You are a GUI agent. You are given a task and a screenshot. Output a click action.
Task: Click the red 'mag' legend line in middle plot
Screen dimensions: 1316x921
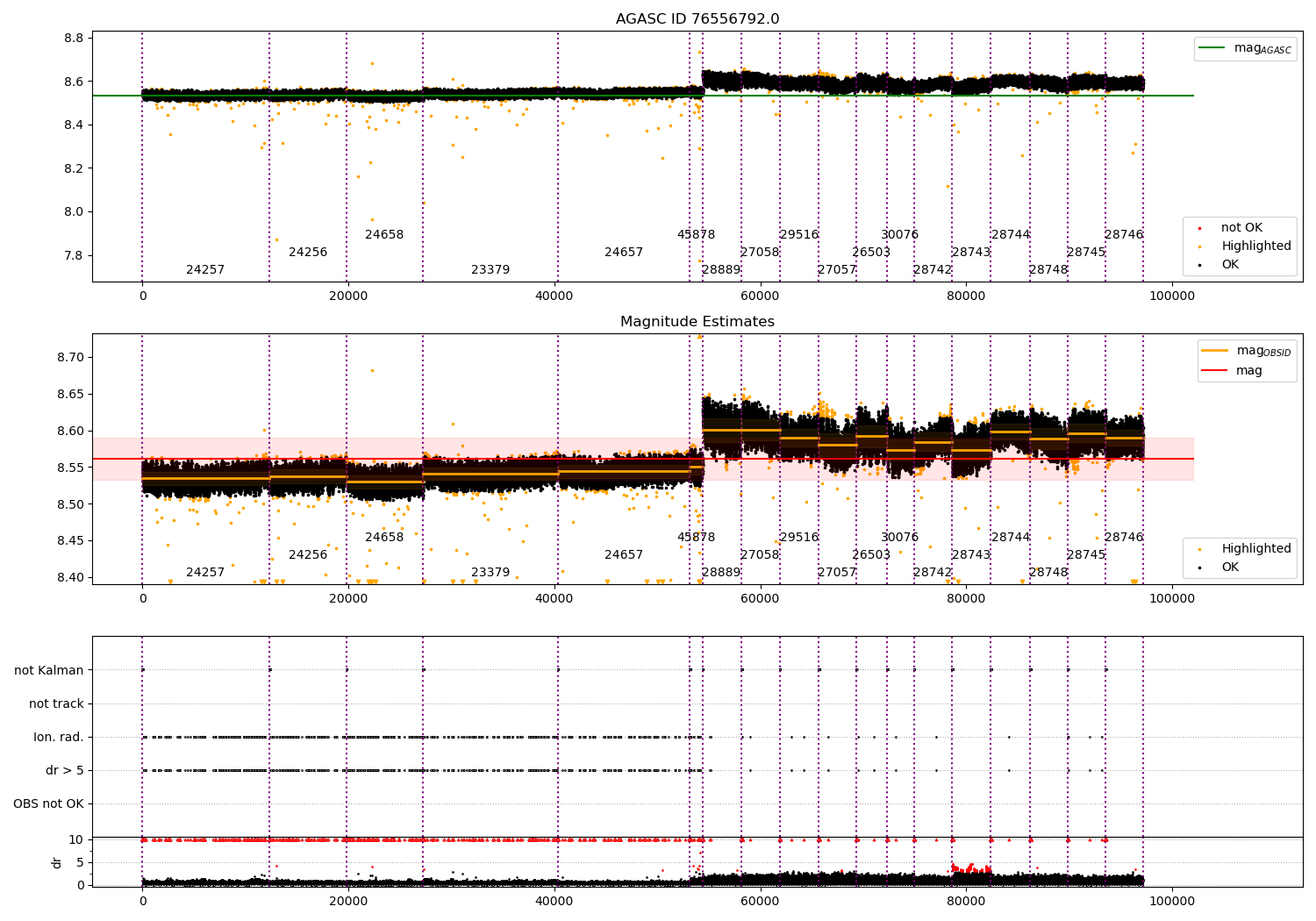pos(1215,371)
